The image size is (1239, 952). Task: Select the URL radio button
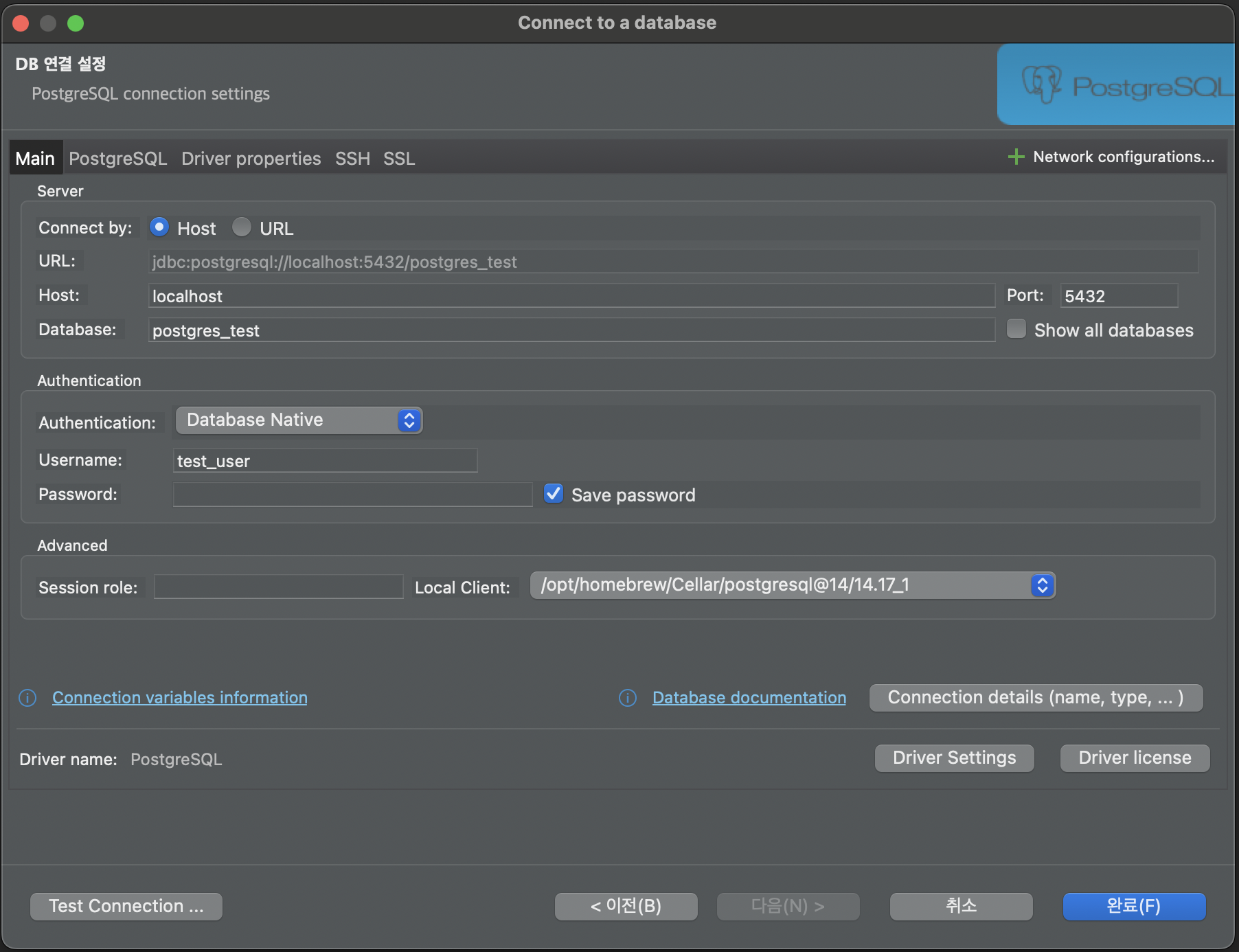tap(242, 227)
